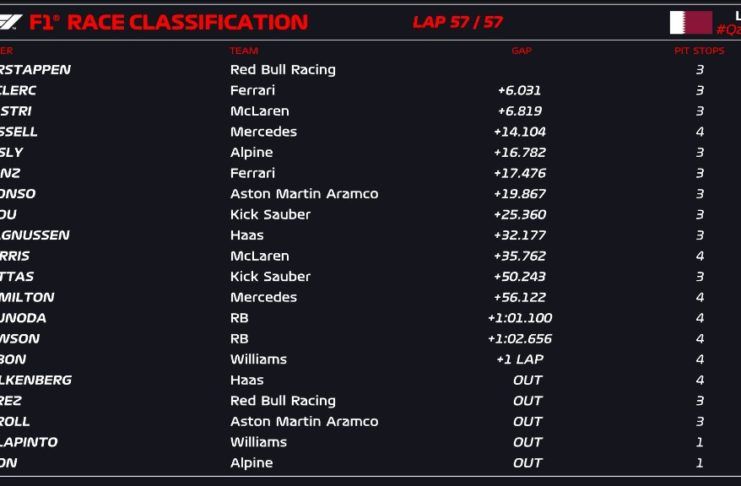Click the +56.122 gap for Mercedes
Screen dimensions: 741x486
tap(520, 297)
